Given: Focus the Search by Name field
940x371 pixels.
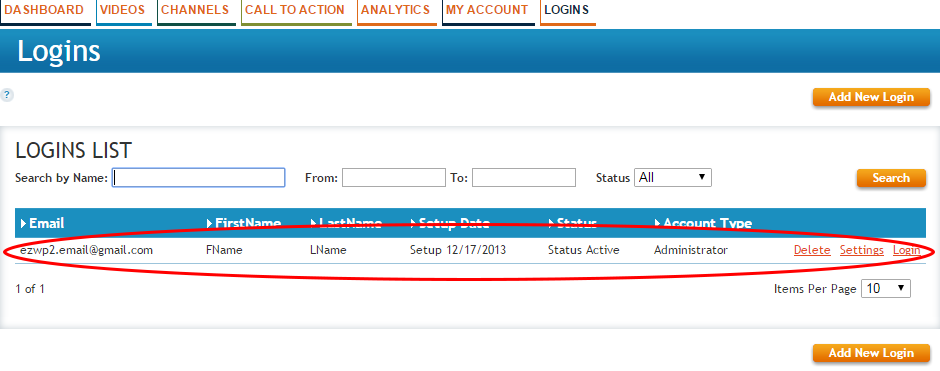Looking at the screenshot, I should click(x=198, y=177).
